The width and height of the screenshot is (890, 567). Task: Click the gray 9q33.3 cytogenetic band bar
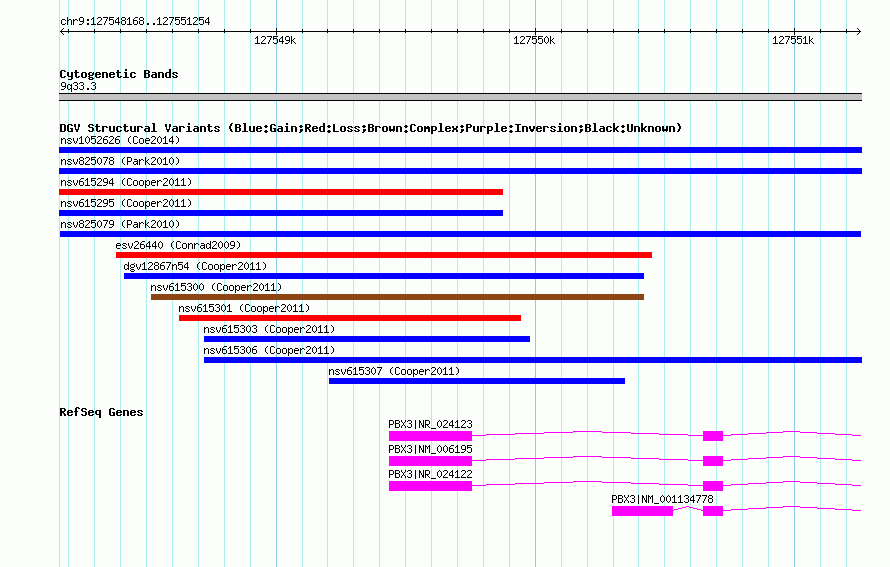(x=460, y=97)
